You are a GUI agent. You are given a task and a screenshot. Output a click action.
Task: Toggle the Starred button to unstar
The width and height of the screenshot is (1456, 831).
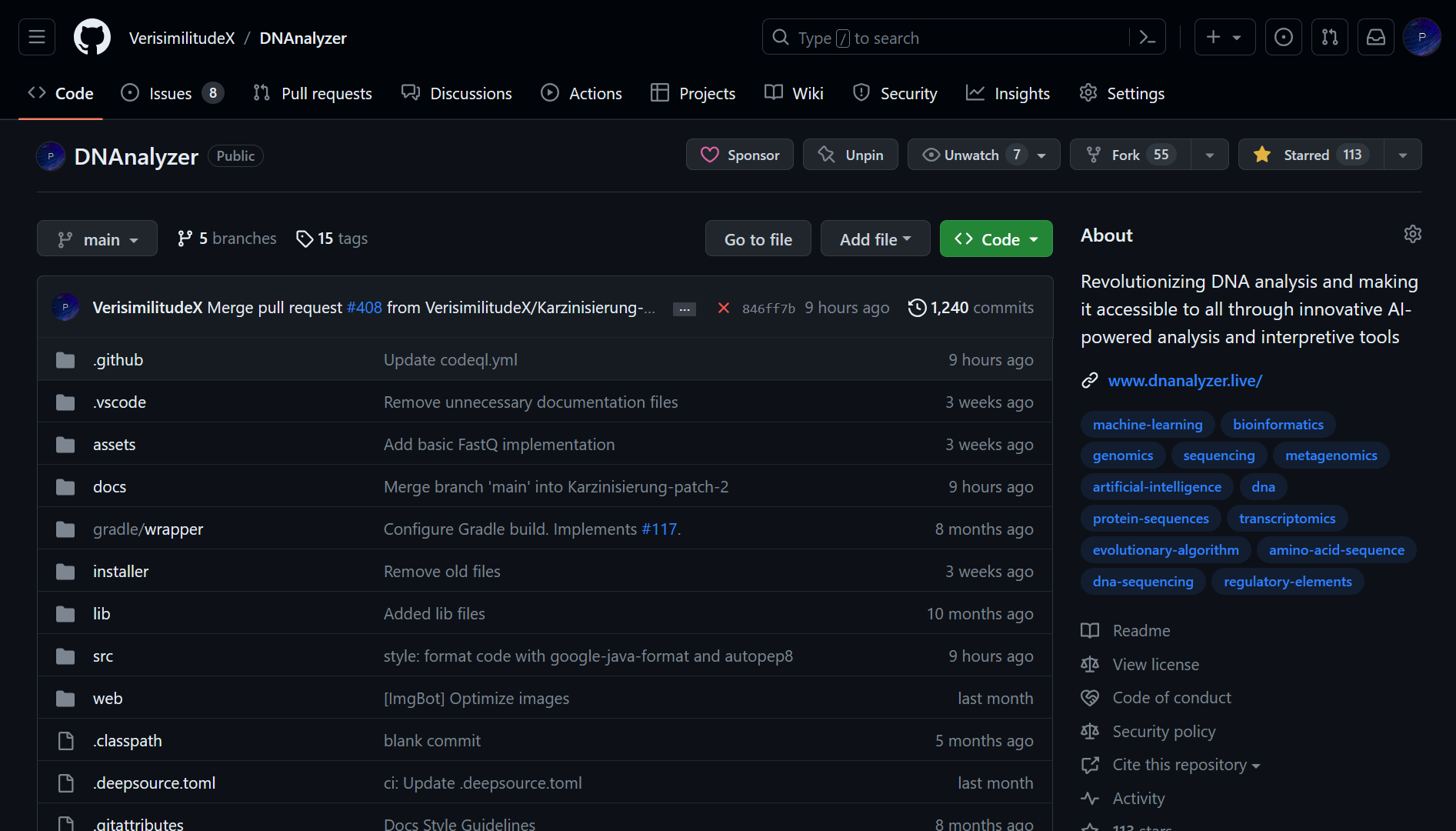(1311, 155)
